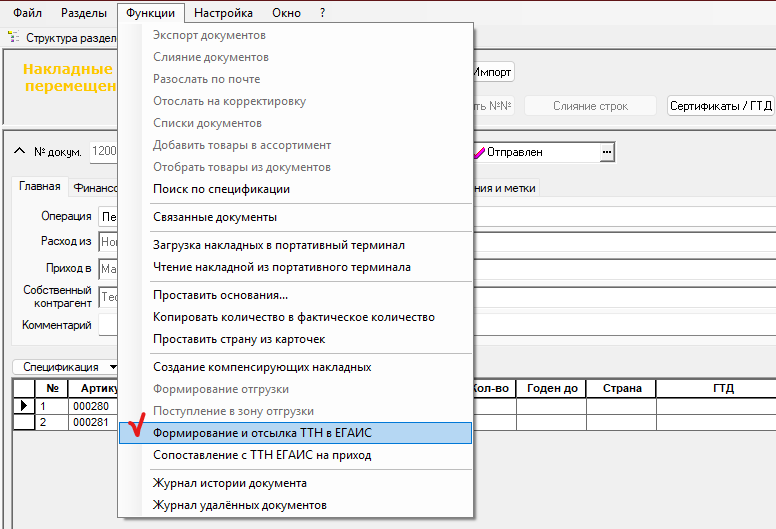Click the Слияние строк button
The width and height of the screenshot is (776, 529).
(x=590, y=106)
